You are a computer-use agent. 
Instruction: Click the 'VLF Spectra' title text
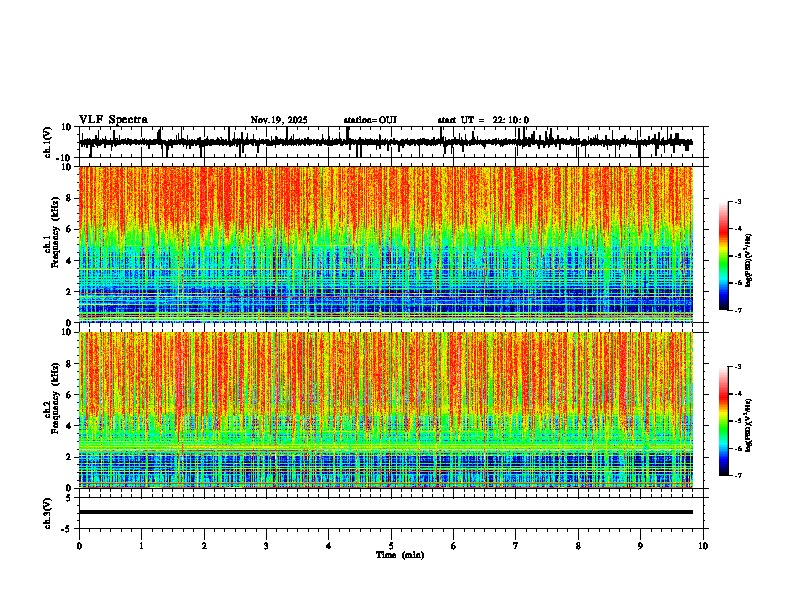click(113, 120)
